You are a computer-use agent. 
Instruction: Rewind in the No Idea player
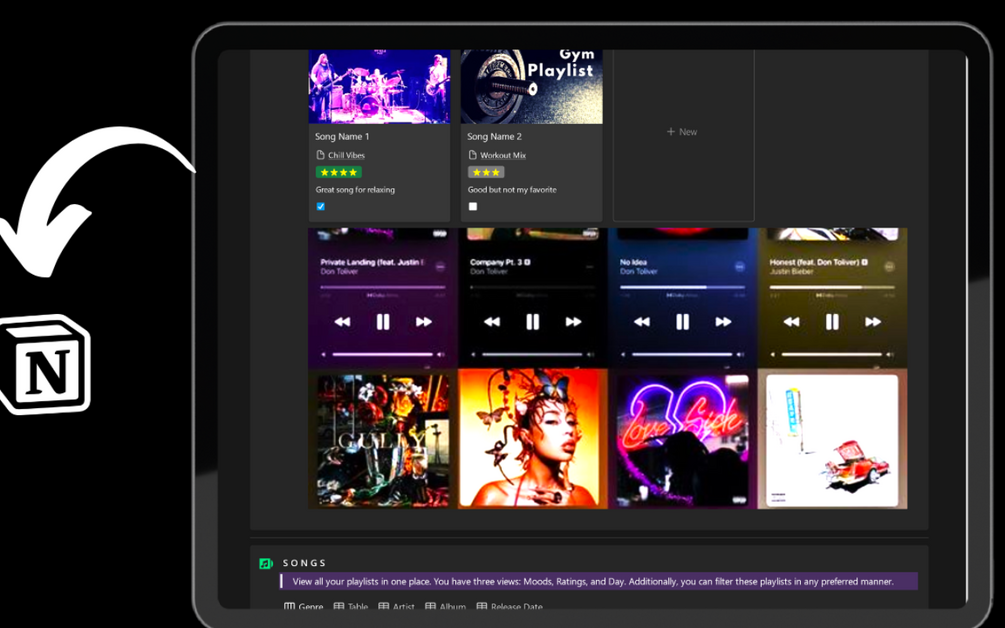[642, 322]
